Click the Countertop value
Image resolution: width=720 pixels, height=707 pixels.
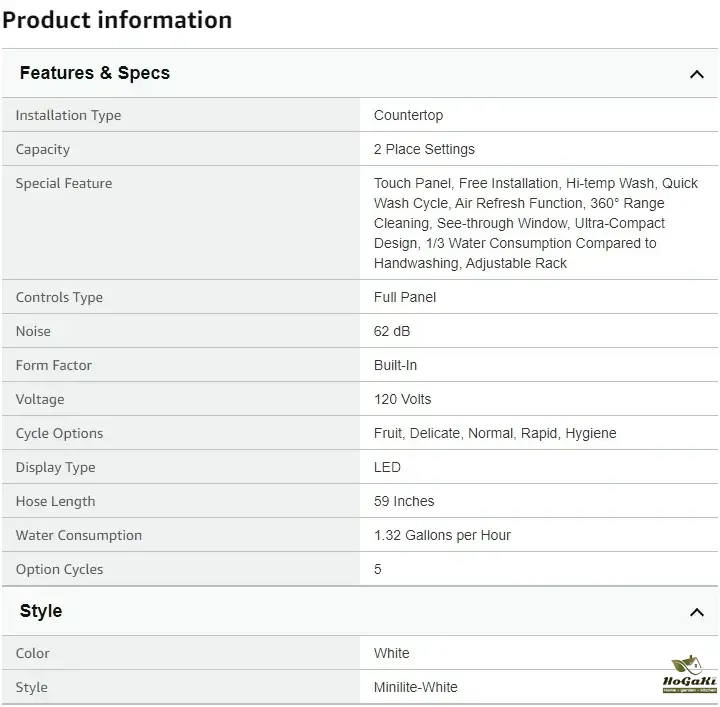coord(408,115)
